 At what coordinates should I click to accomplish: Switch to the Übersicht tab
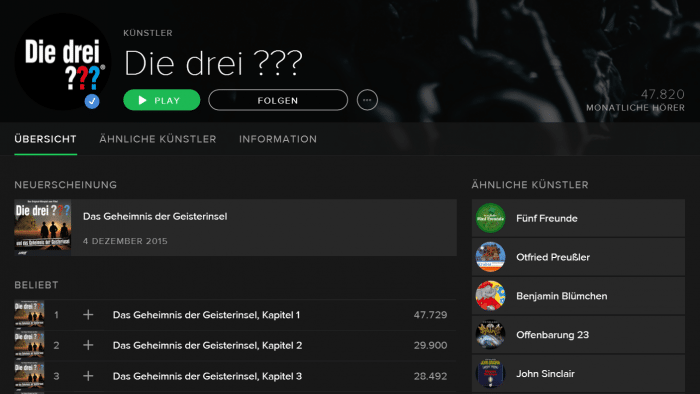[x=45, y=139]
